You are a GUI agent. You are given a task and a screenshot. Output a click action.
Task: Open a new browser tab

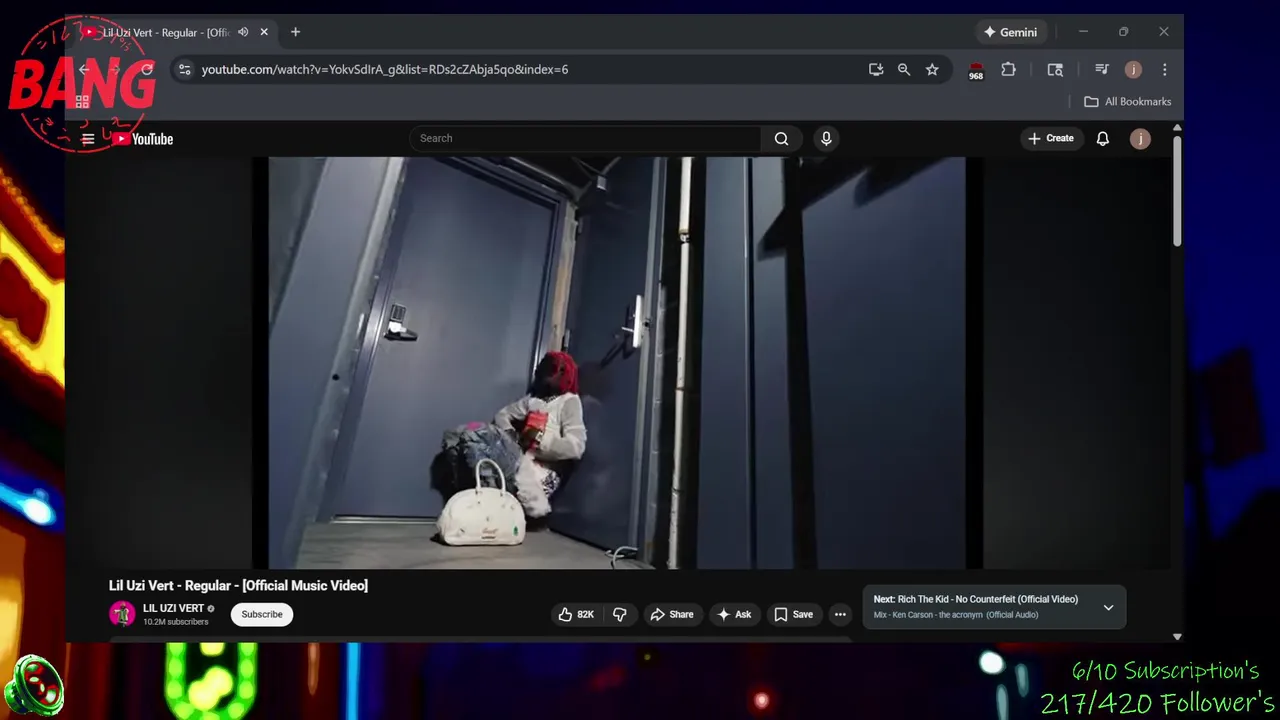(x=295, y=32)
